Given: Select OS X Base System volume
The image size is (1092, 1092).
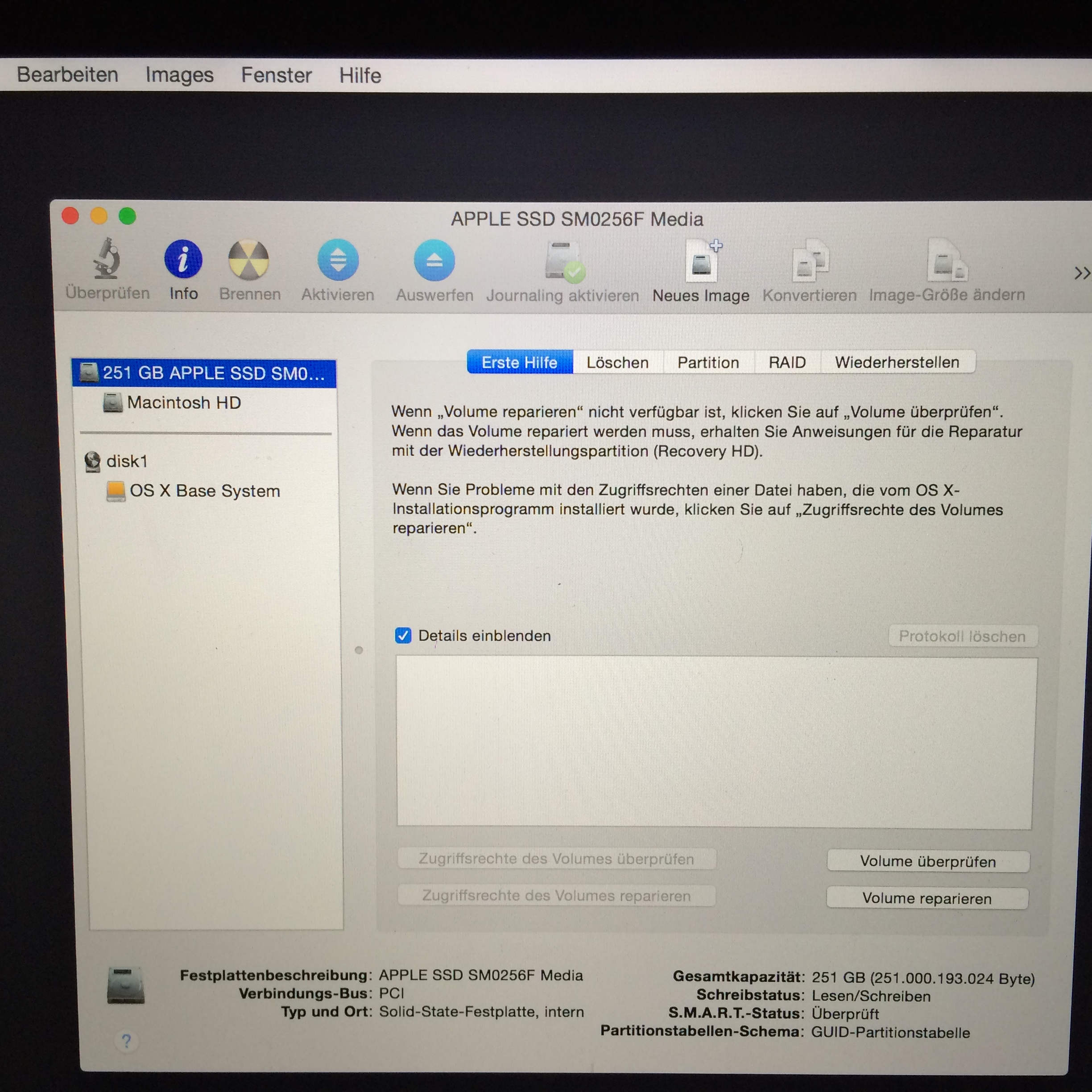Looking at the screenshot, I should [205, 491].
